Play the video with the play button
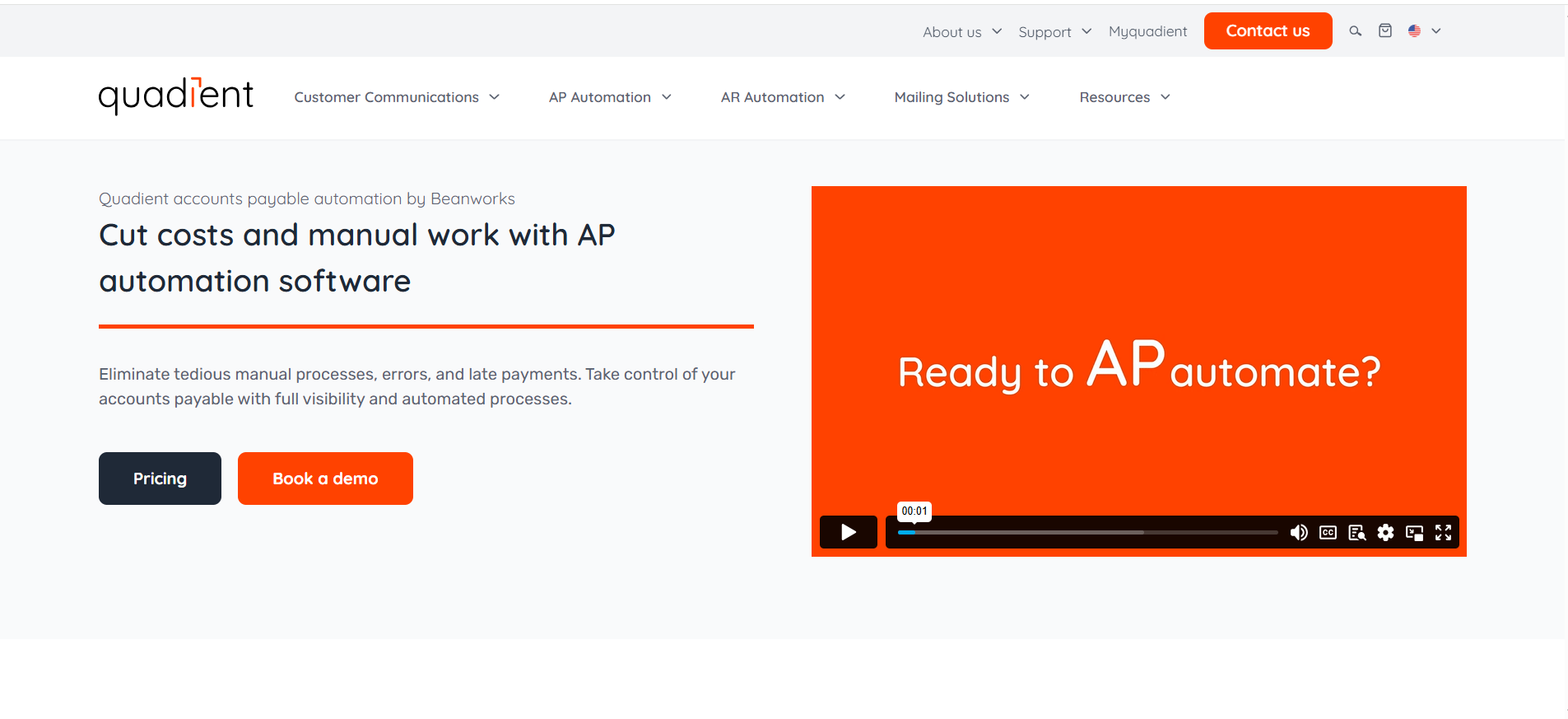Screen dimensions: 1568x719 point(849,532)
